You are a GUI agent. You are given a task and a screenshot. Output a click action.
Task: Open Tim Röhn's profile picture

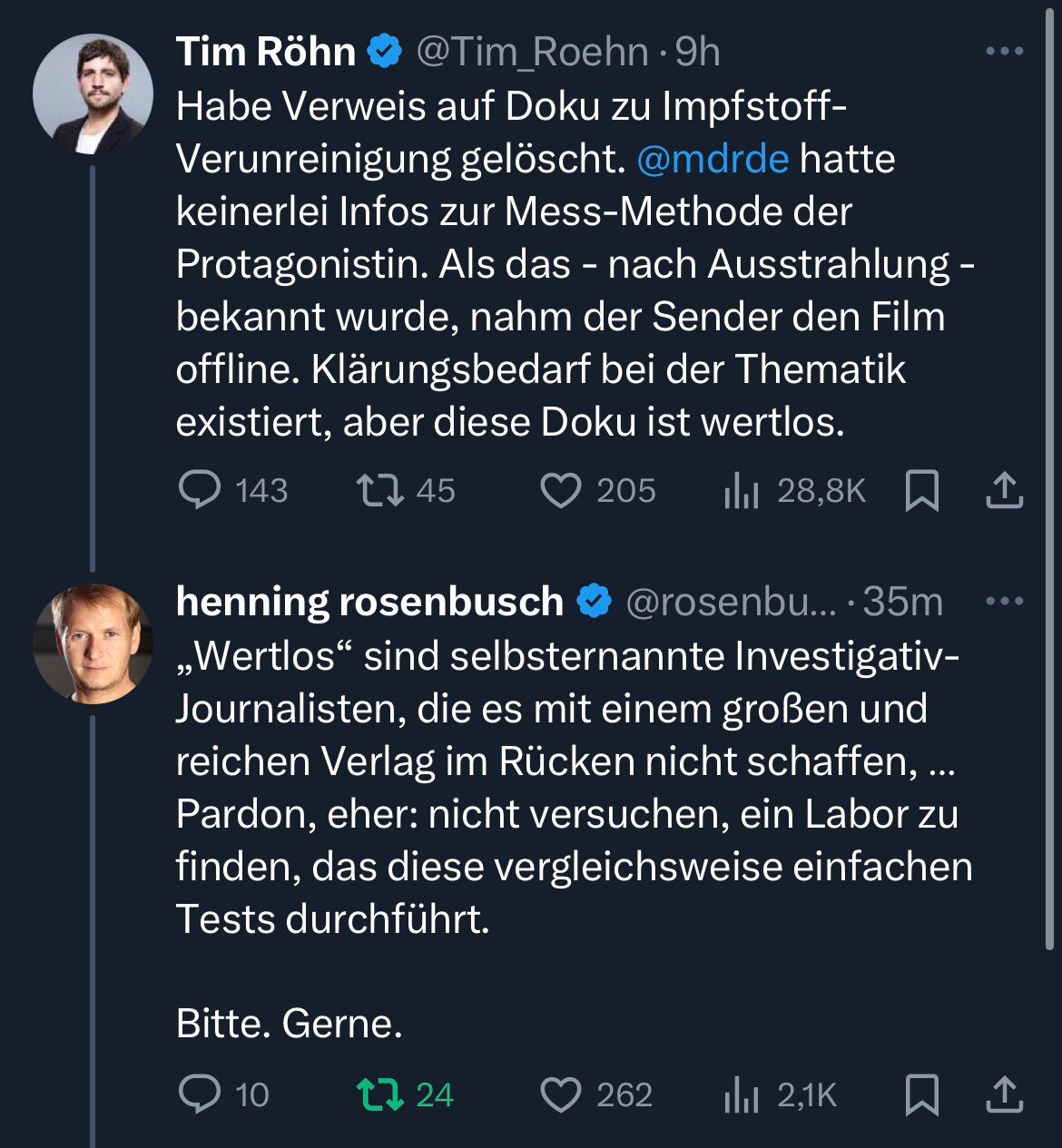click(x=93, y=95)
